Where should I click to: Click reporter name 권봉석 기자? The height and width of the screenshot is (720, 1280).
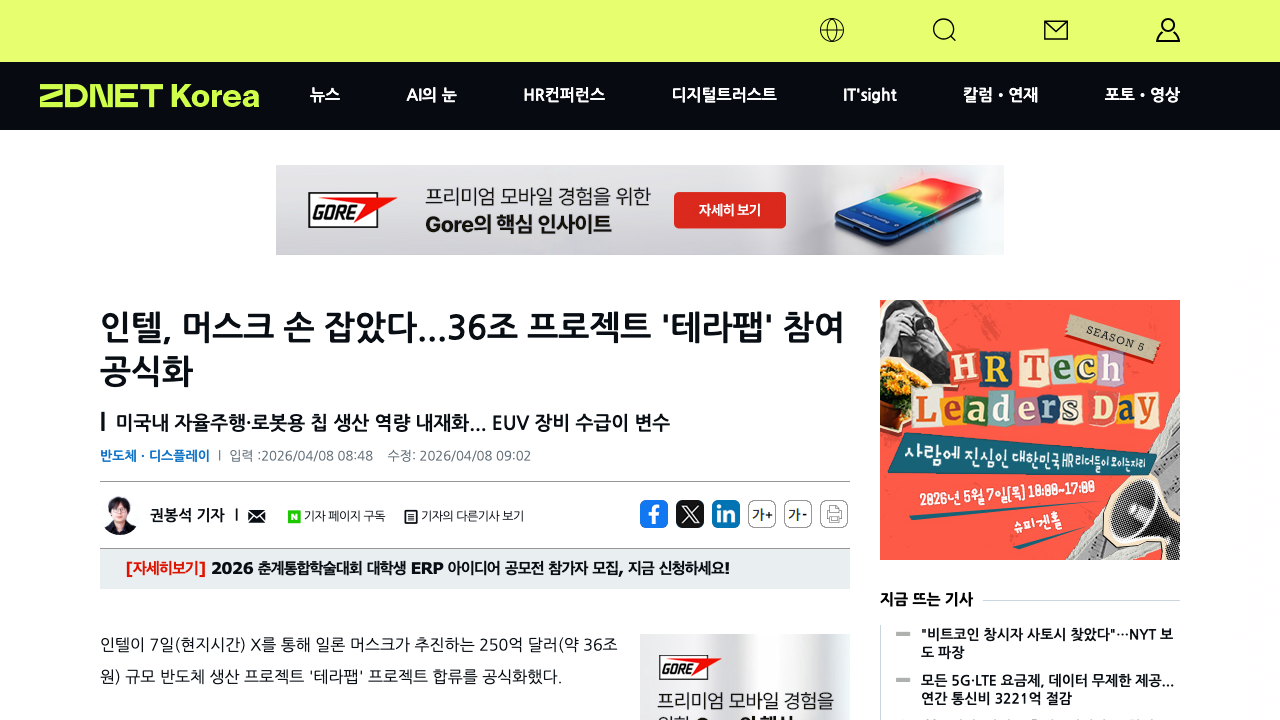coord(187,515)
